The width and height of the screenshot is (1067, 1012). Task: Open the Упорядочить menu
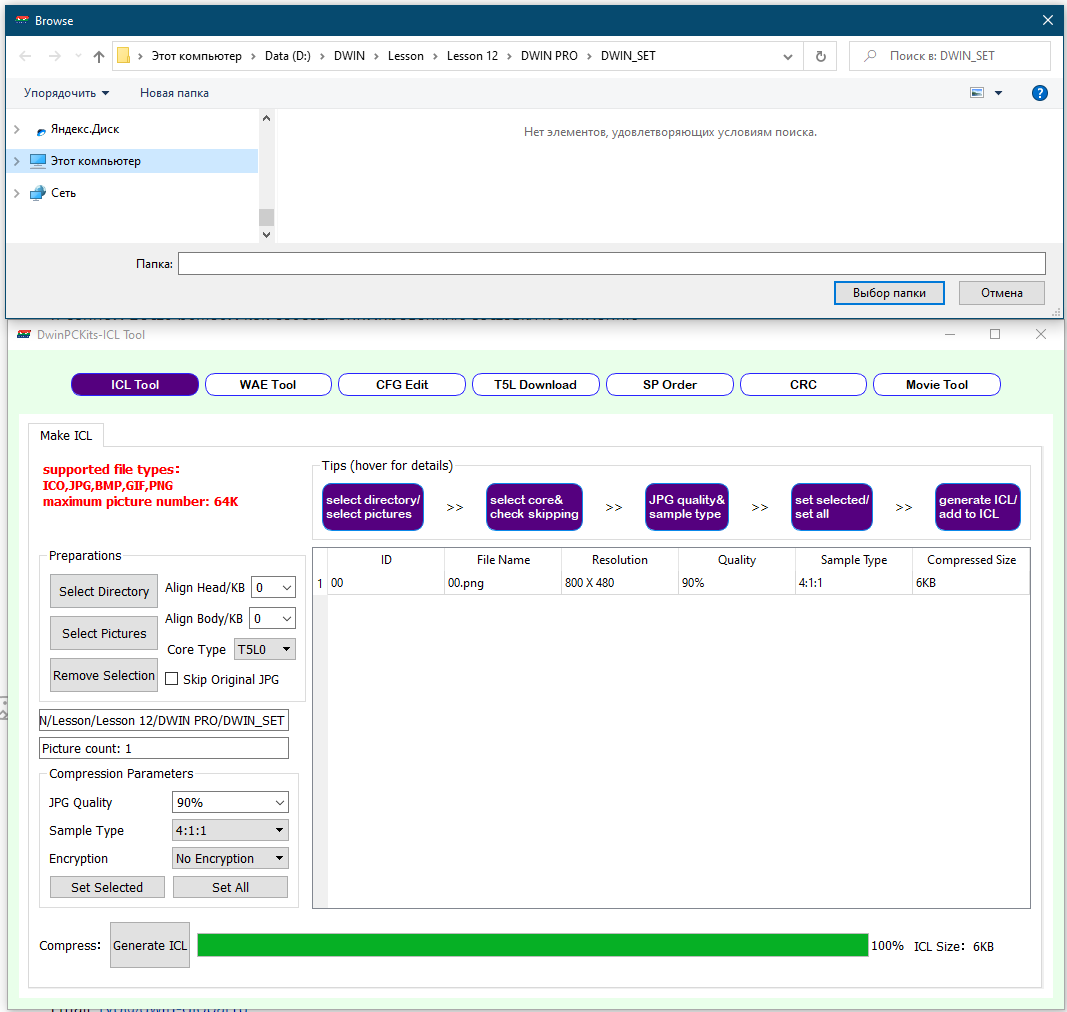[x=66, y=93]
